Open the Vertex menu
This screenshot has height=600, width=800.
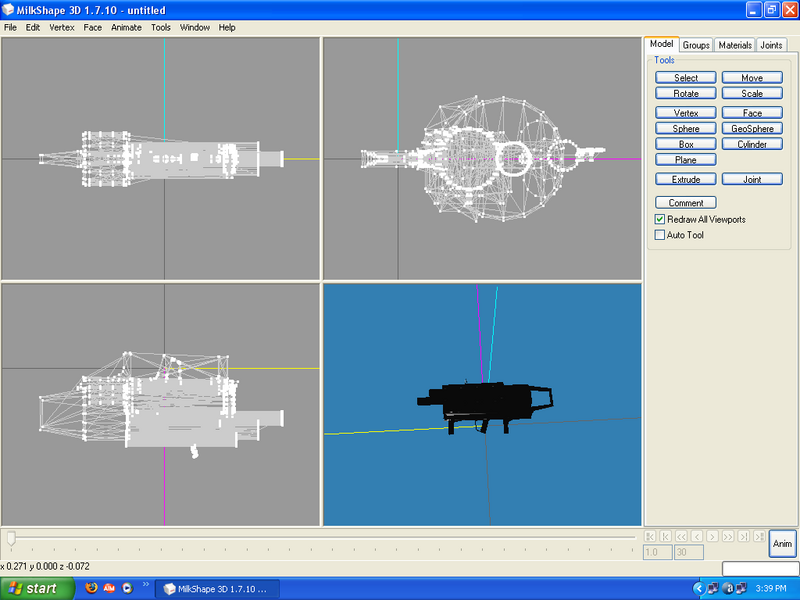point(62,28)
